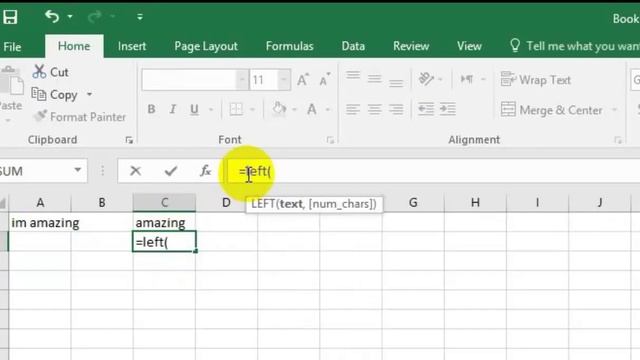
Task: Open Alignment group dialog launcher
Action: tap(618, 140)
